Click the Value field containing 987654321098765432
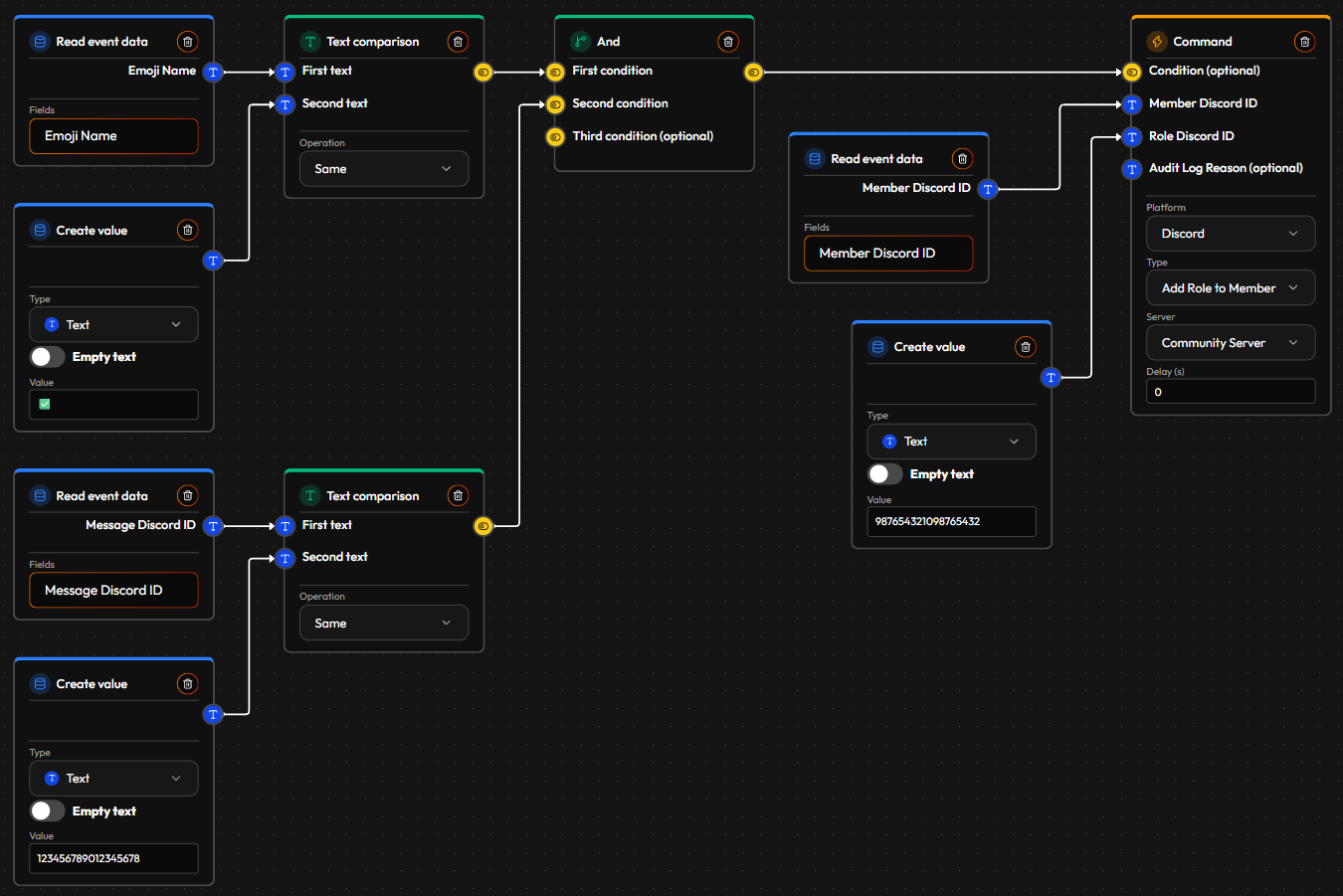Image resolution: width=1343 pixels, height=896 pixels. tap(952, 522)
